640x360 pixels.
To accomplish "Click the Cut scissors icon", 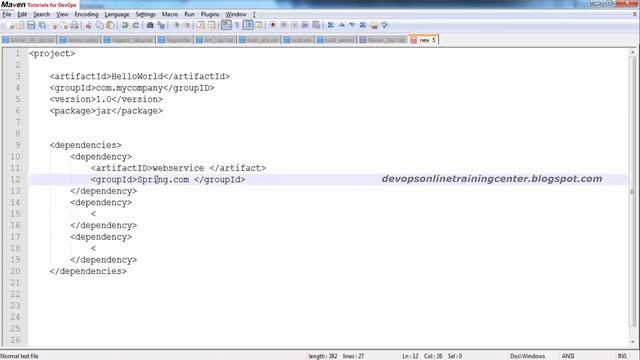I will click(x=89, y=25).
